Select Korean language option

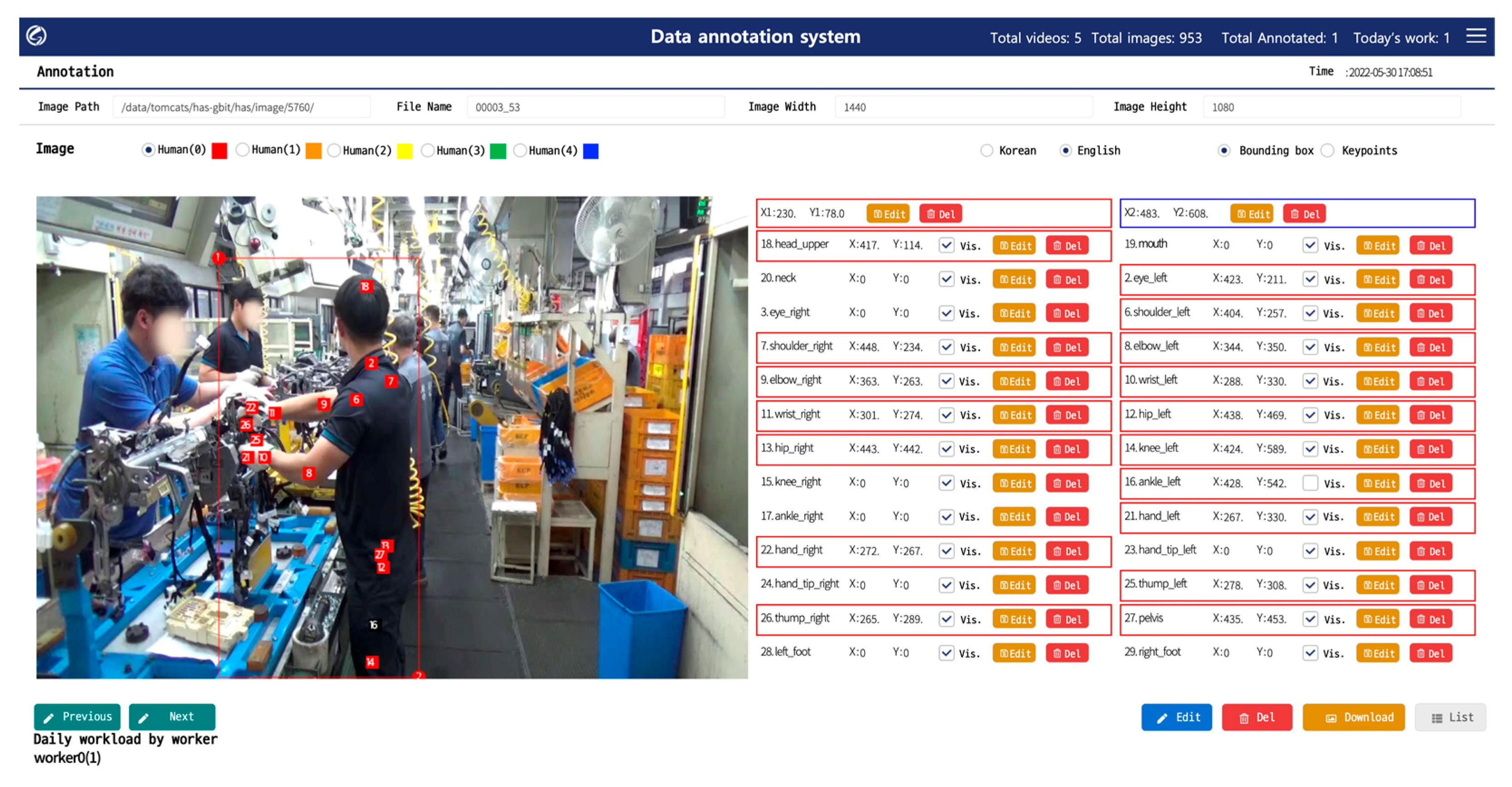[x=987, y=151]
